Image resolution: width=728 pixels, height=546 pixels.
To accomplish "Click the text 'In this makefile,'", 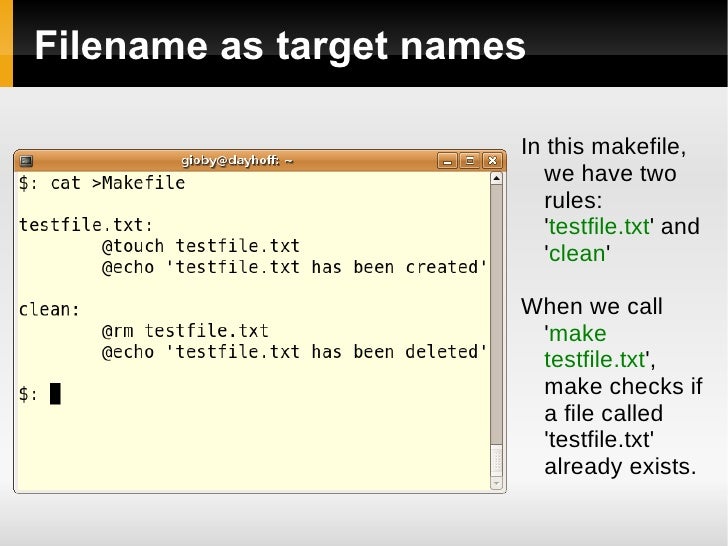I will point(604,147).
